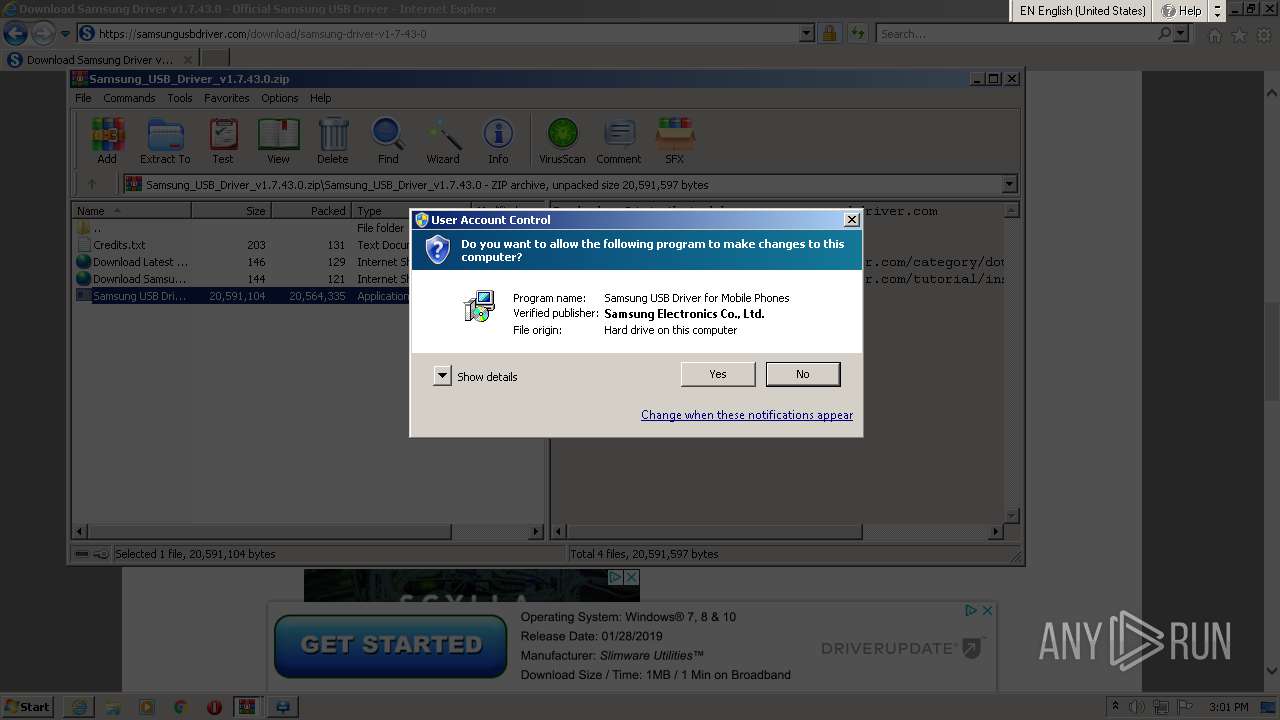Launch Chrome from the taskbar
1280x720 pixels.
[180, 707]
